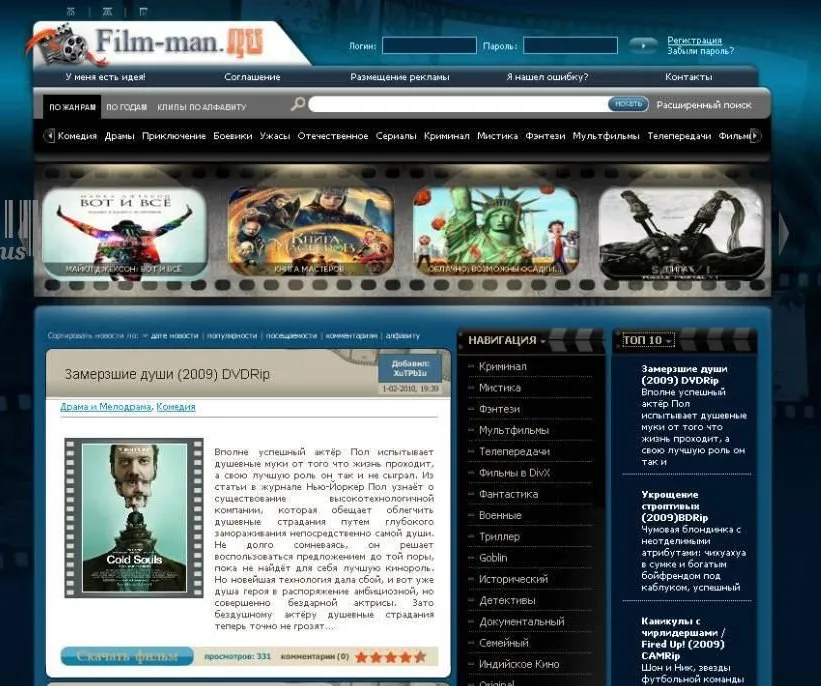The image size is (821, 686).
Task: Open the Goblin category
Action: point(493,558)
